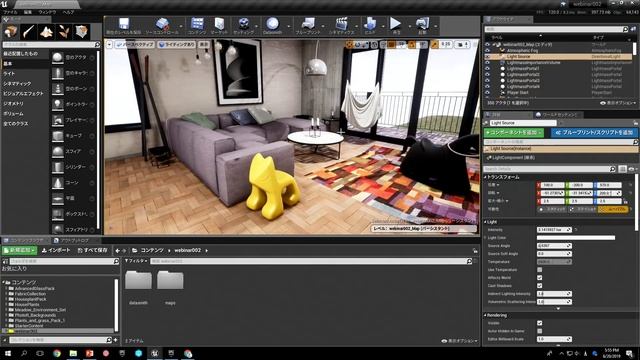
Task: Click the blue Add Blueprint/Script button
Action: pos(594,133)
